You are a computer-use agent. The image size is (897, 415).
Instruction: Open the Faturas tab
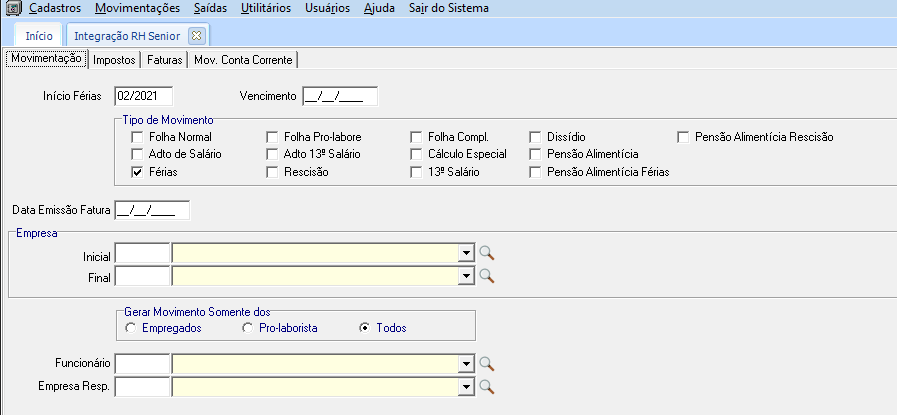pyautogui.click(x=165, y=60)
